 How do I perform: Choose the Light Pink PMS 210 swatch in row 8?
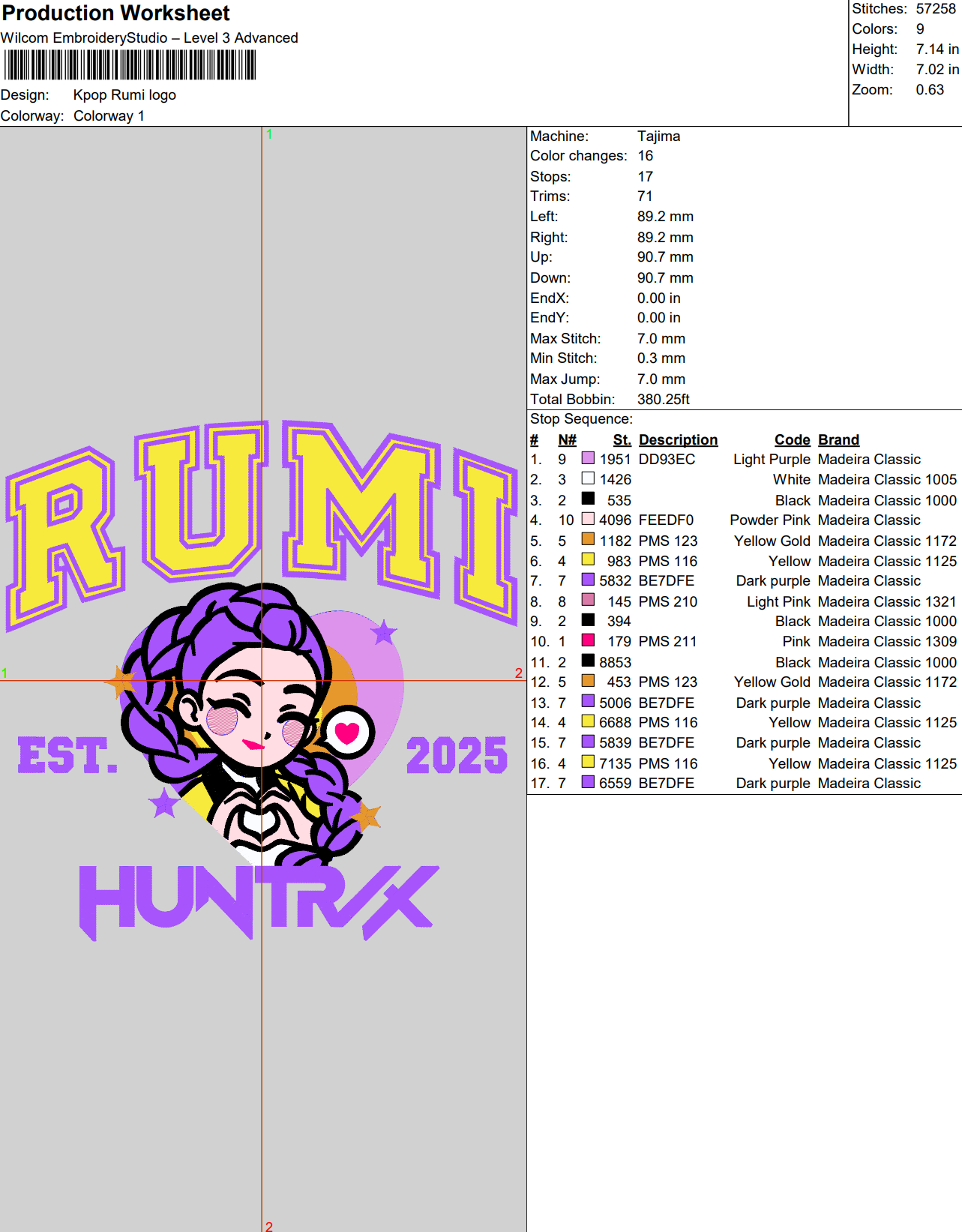(588, 601)
